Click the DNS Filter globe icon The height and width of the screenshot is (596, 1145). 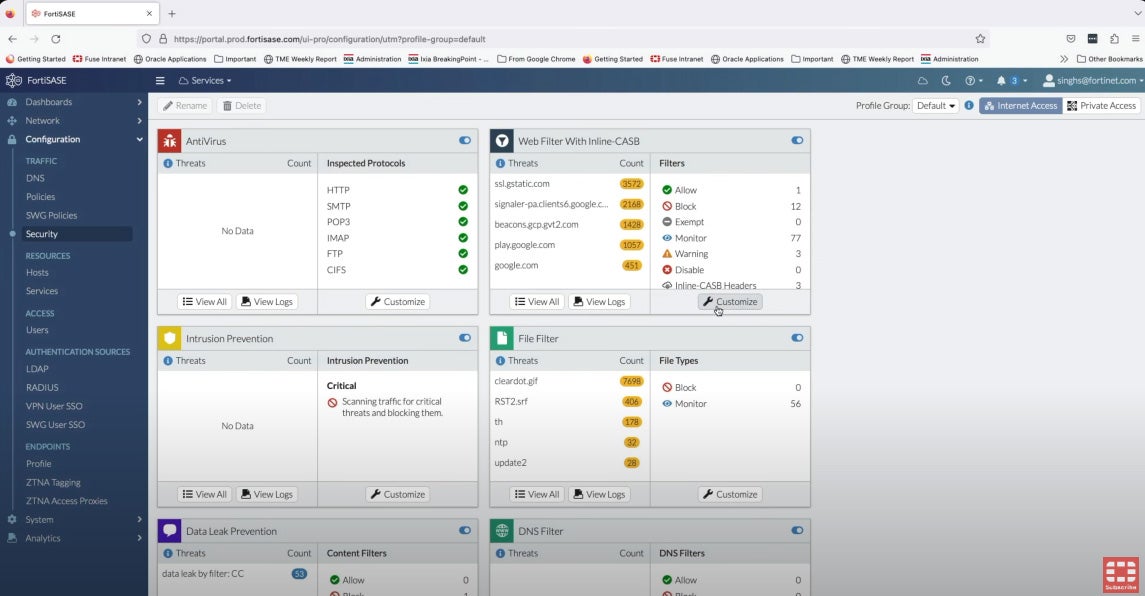pyautogui.click(x=502, y=531)
